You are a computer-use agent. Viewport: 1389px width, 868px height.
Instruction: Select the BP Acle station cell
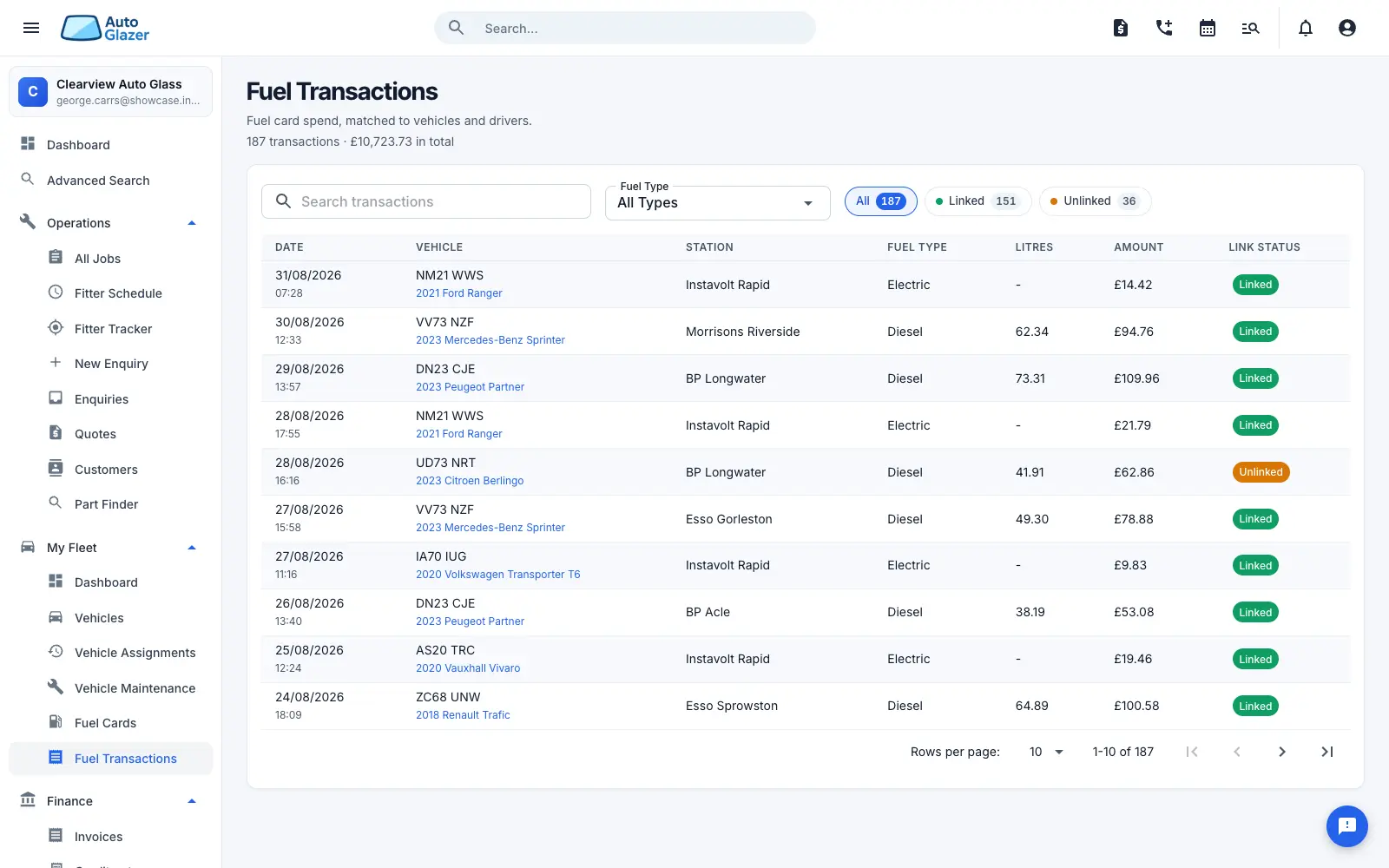(x=708, y=612)
